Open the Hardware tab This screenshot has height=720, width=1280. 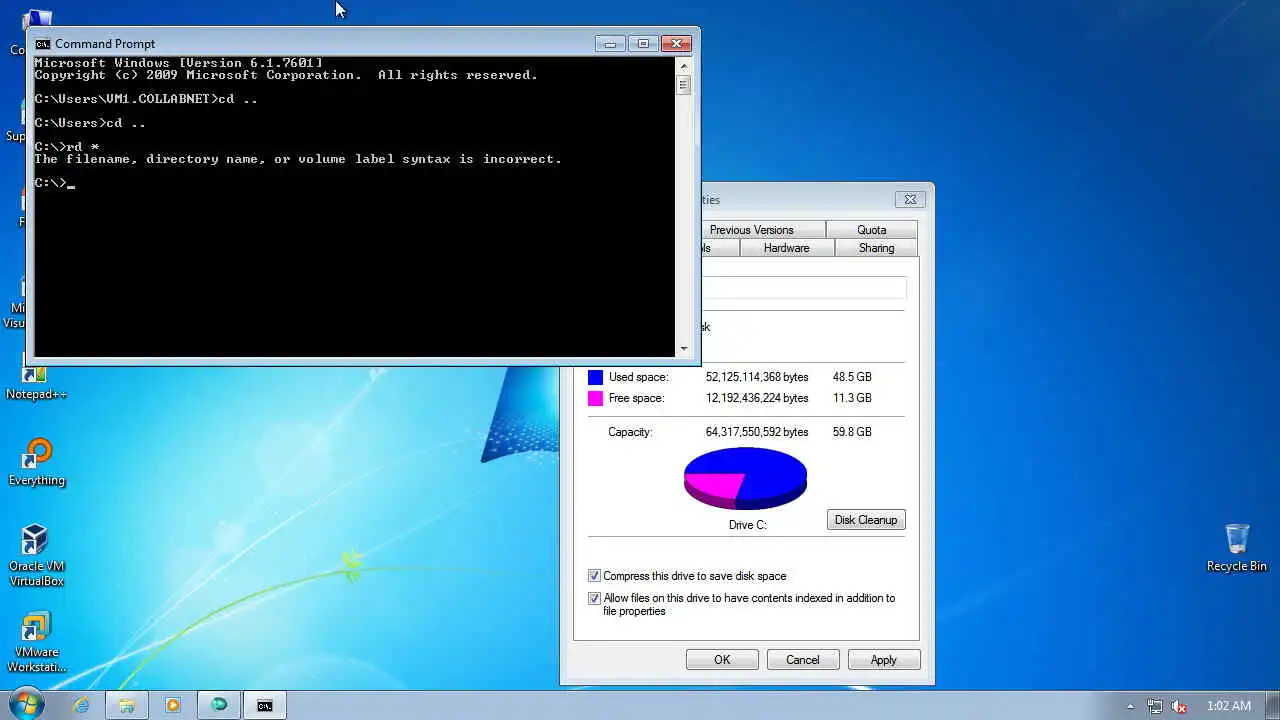[x=786, y=248]
